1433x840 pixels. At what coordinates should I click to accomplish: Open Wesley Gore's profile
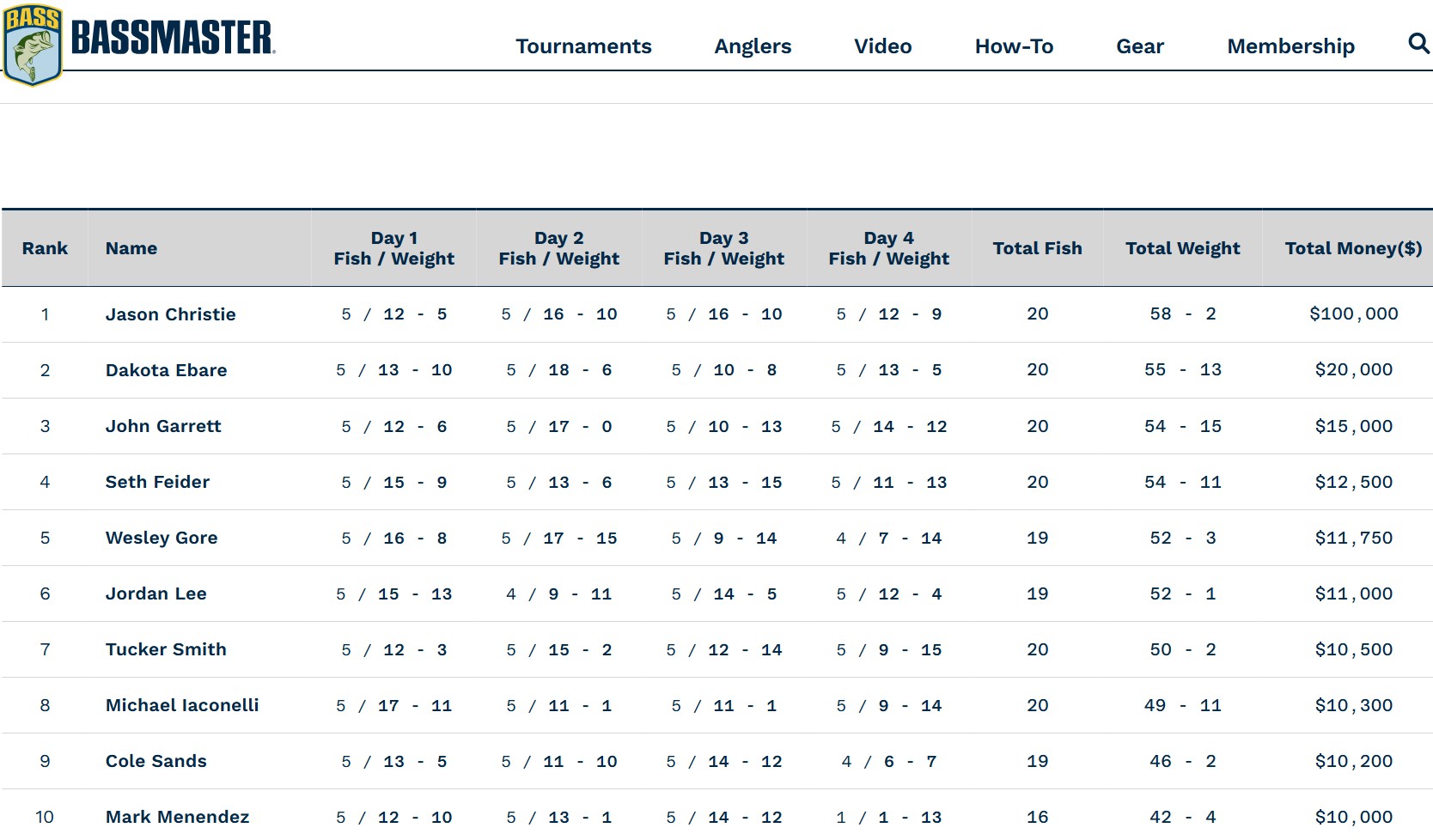point(162,538)
